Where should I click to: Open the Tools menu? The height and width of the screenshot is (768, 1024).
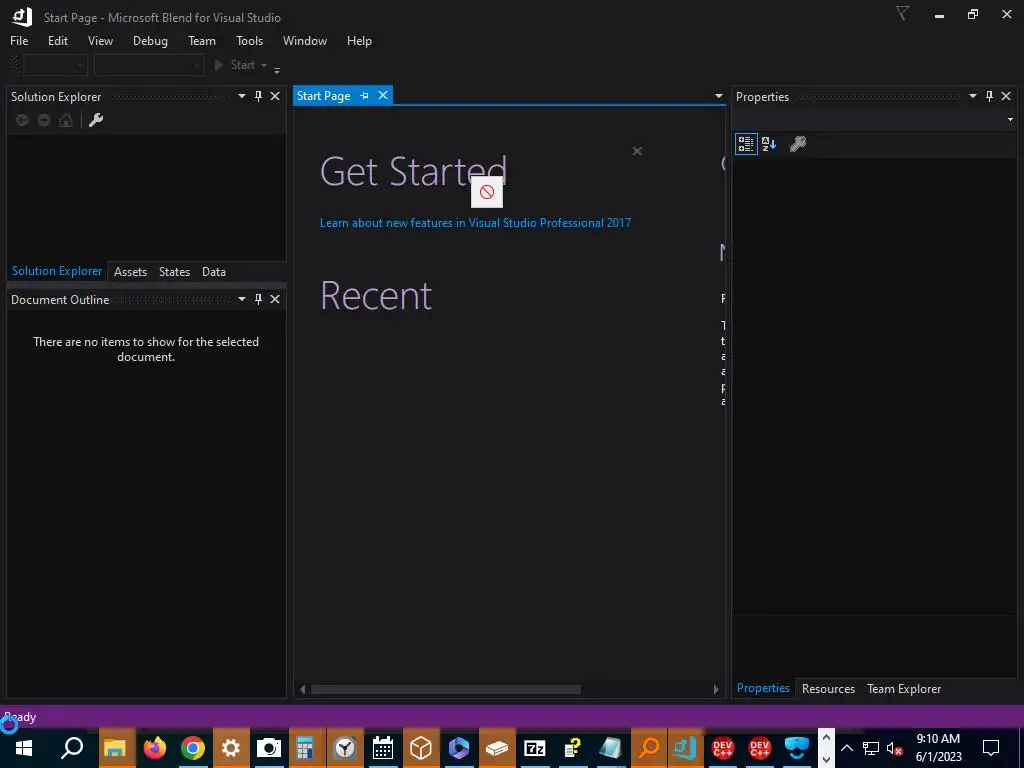249,40
